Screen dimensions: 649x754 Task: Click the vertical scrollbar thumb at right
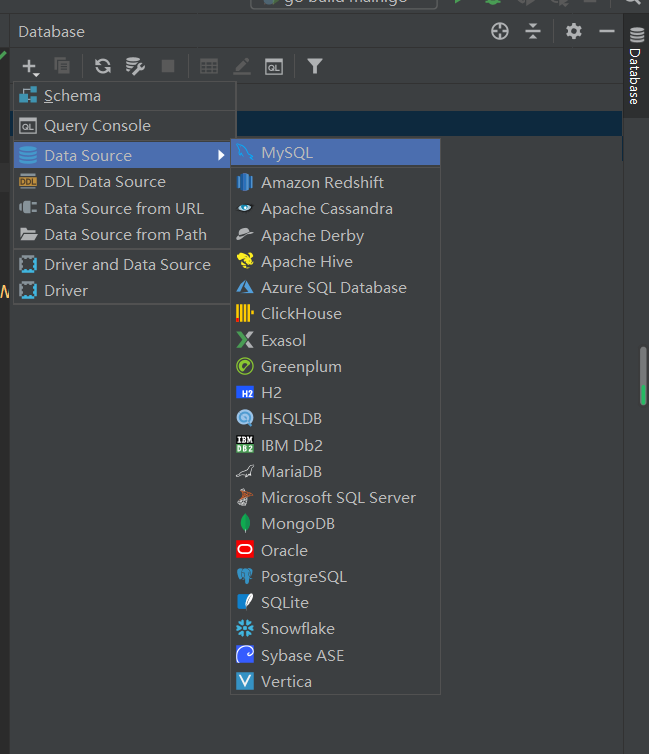pos(643,376)
